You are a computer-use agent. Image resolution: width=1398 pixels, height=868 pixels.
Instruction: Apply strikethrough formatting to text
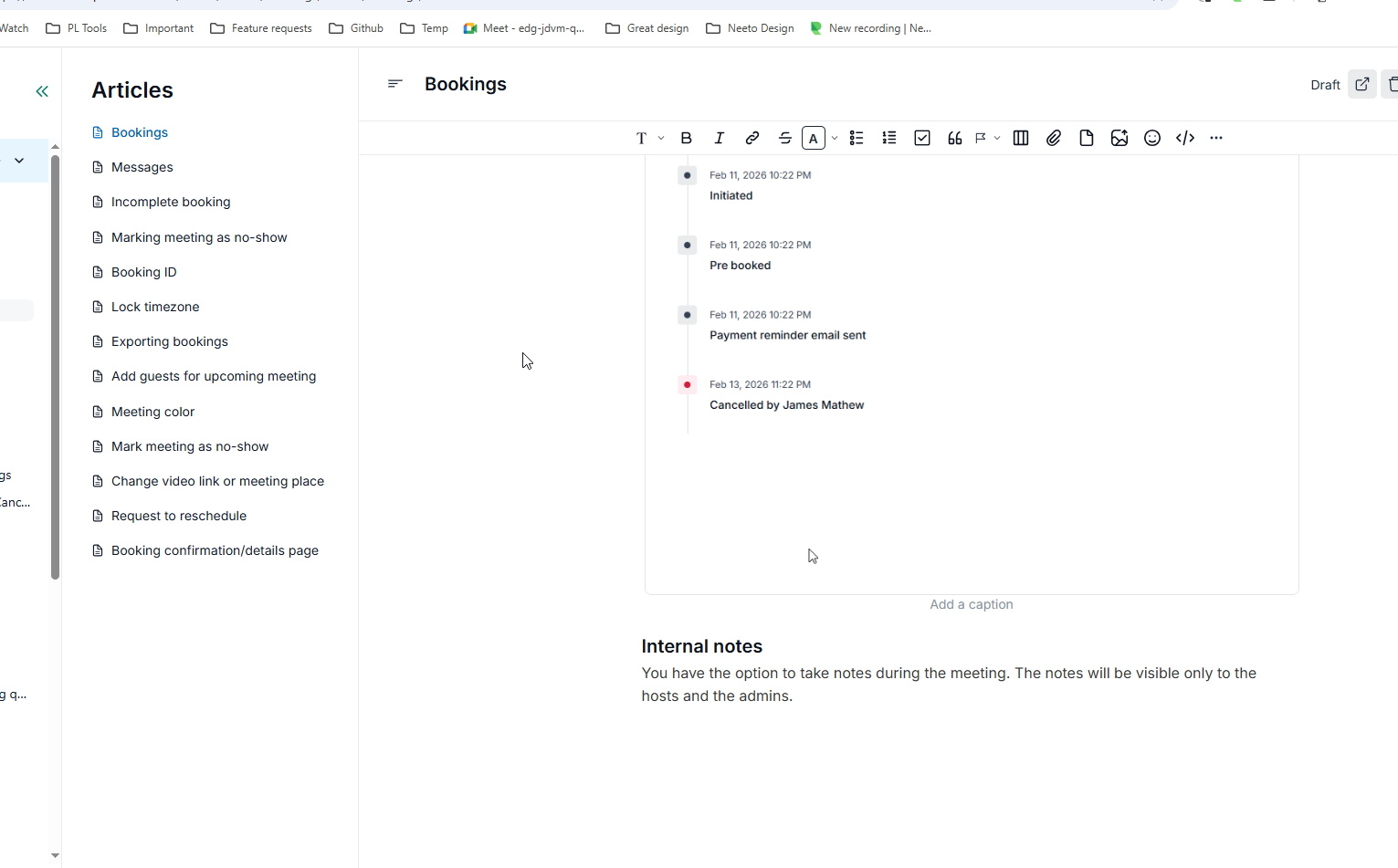click(x=785, y=138)
